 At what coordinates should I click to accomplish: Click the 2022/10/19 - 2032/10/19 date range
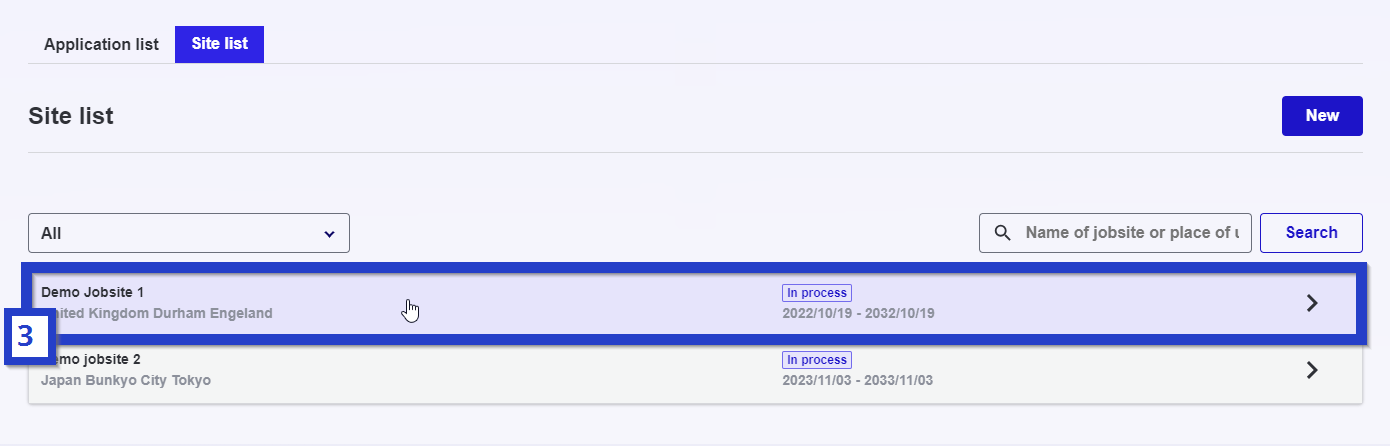tap(858, 313)
